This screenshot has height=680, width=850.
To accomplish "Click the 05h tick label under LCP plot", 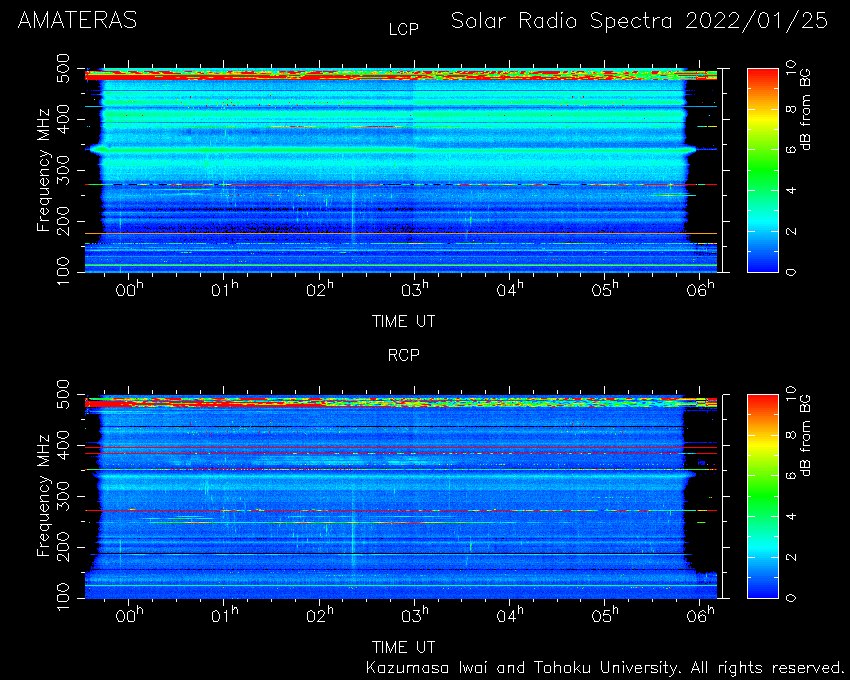I will (605, 288).
